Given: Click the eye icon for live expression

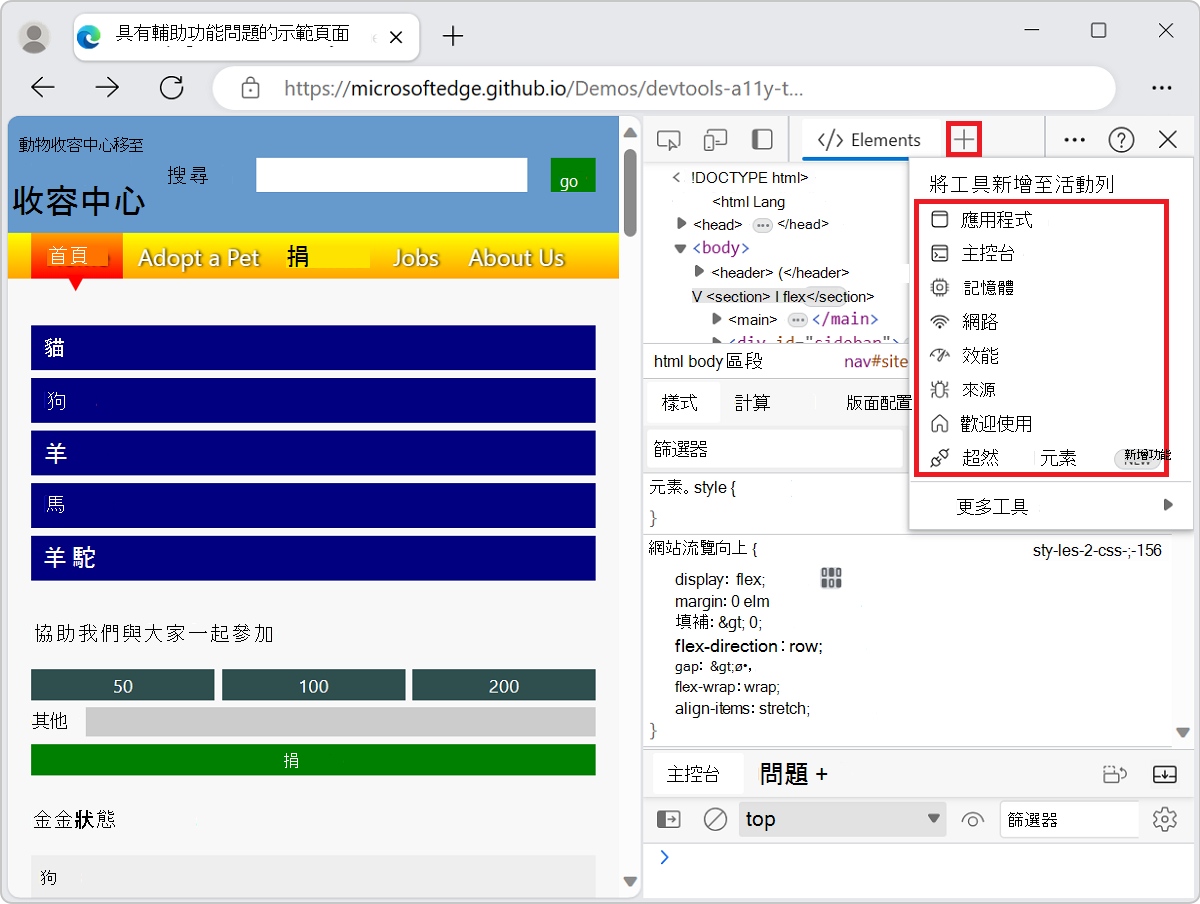Looking at the screenshot, I should [x=971, y=819].
